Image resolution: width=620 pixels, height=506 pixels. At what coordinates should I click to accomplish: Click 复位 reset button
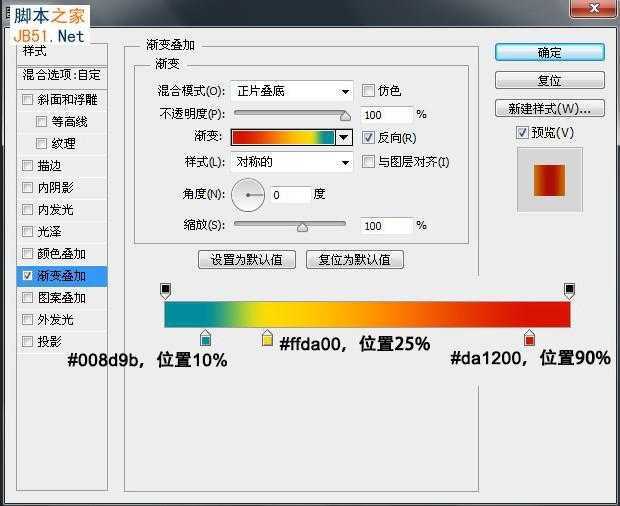[x=550, y=80]
